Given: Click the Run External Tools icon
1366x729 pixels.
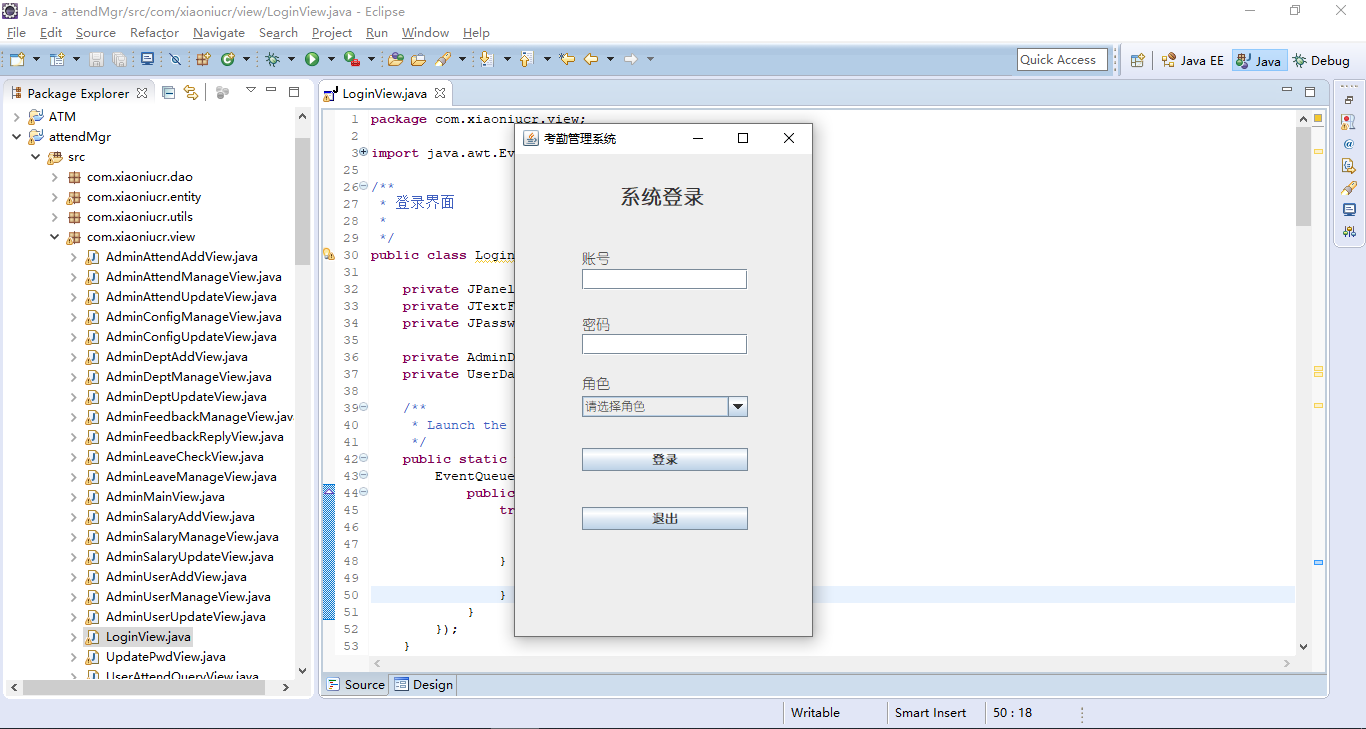Looking at the screenshot, I should (351, 59).
